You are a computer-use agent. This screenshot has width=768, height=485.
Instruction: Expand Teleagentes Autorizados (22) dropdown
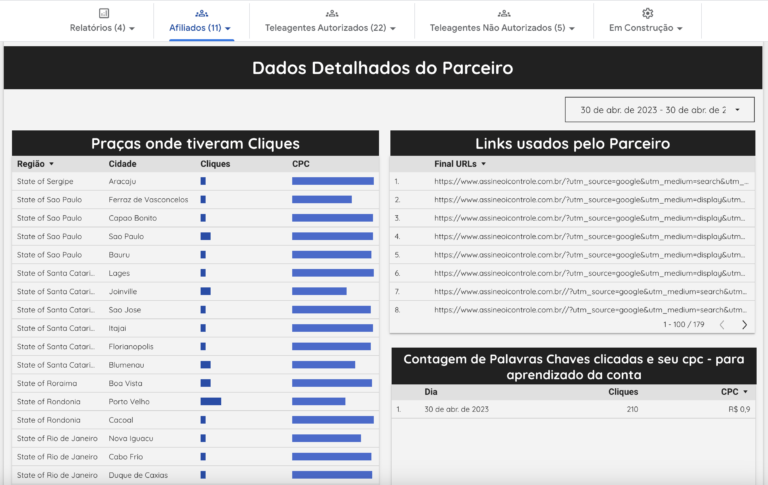click(330, 28)
